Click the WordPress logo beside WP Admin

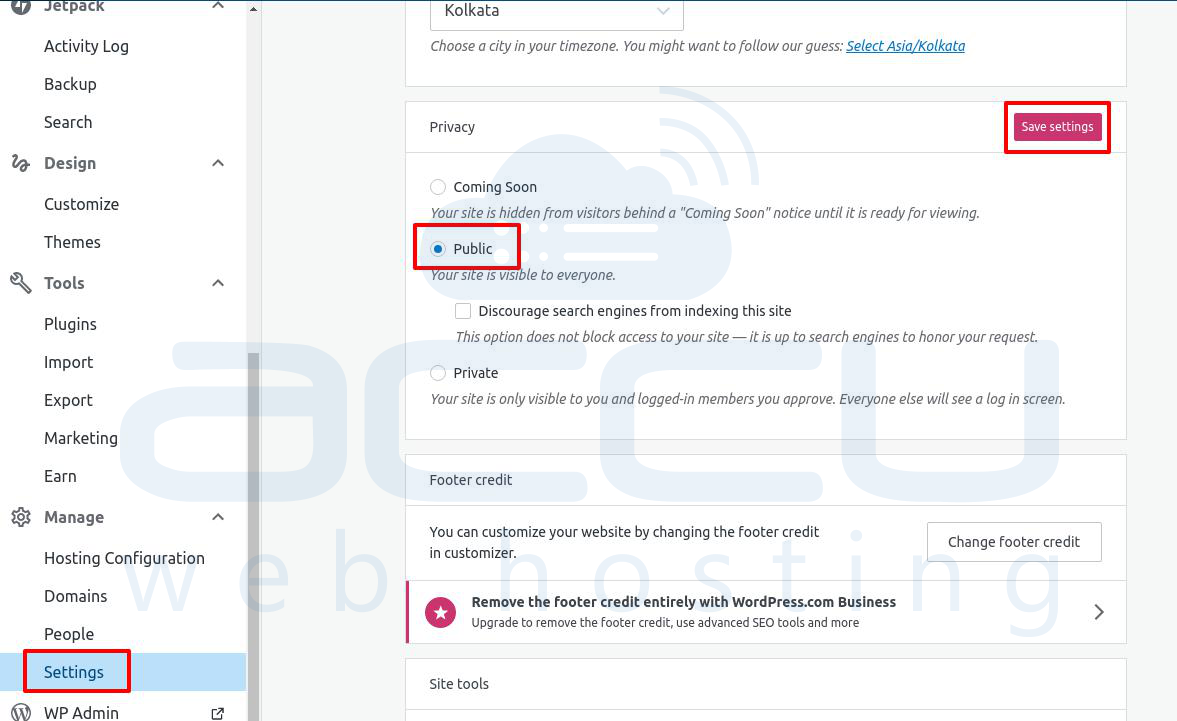(21, 712)
